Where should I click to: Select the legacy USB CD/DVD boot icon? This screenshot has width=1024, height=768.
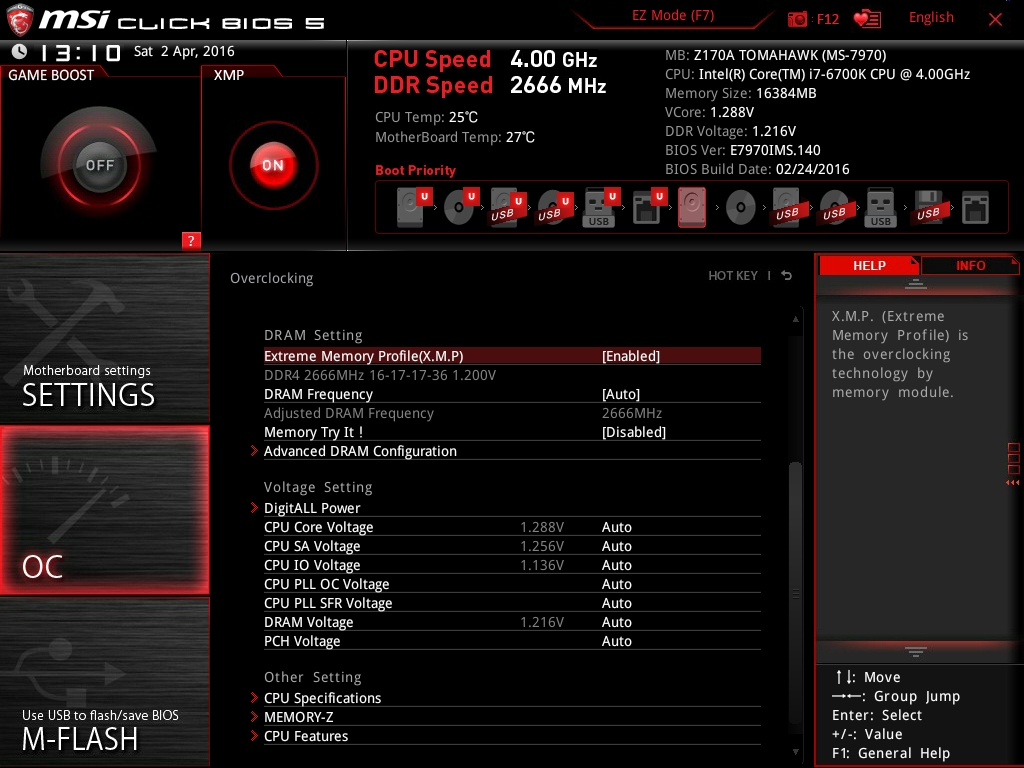coord(834,208)
